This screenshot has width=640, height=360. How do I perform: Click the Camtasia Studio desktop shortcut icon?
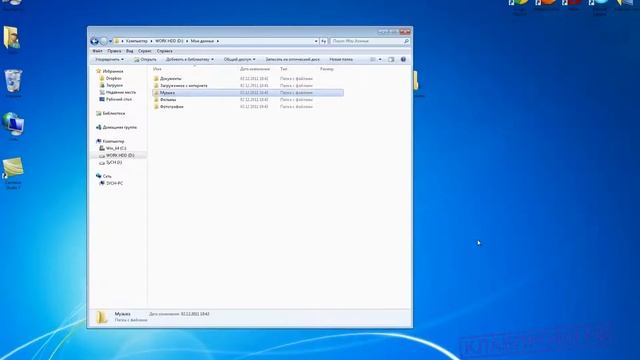(13, 168)
